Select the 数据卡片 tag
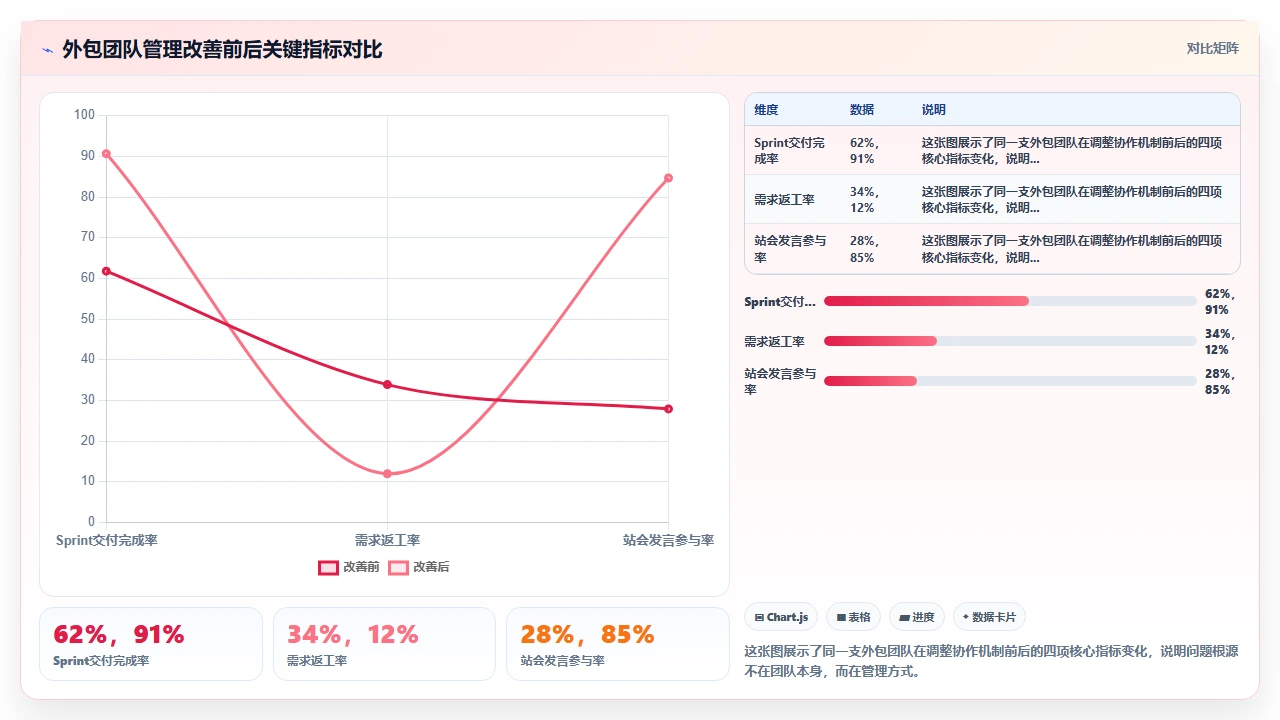The height and width of the screenshot is (720, 1280). coord(989,617)
